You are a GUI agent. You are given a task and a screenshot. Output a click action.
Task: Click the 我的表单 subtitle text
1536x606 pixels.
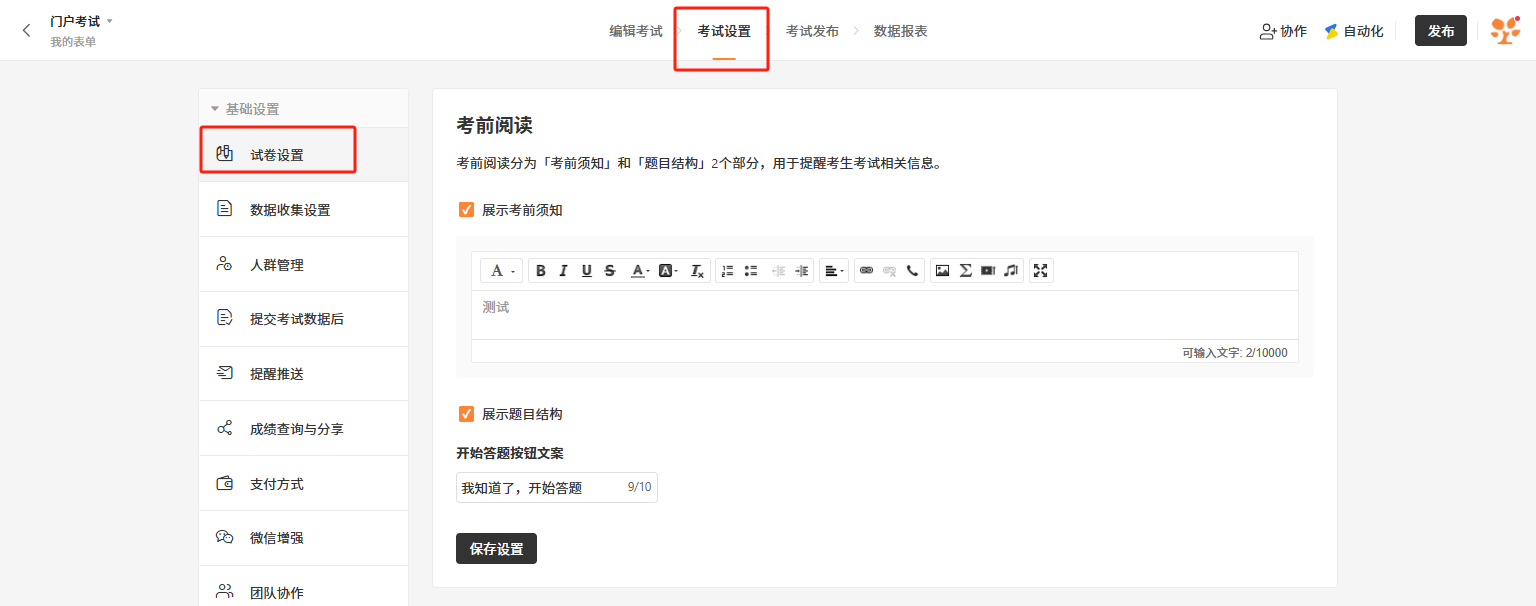tap(73, 42)
